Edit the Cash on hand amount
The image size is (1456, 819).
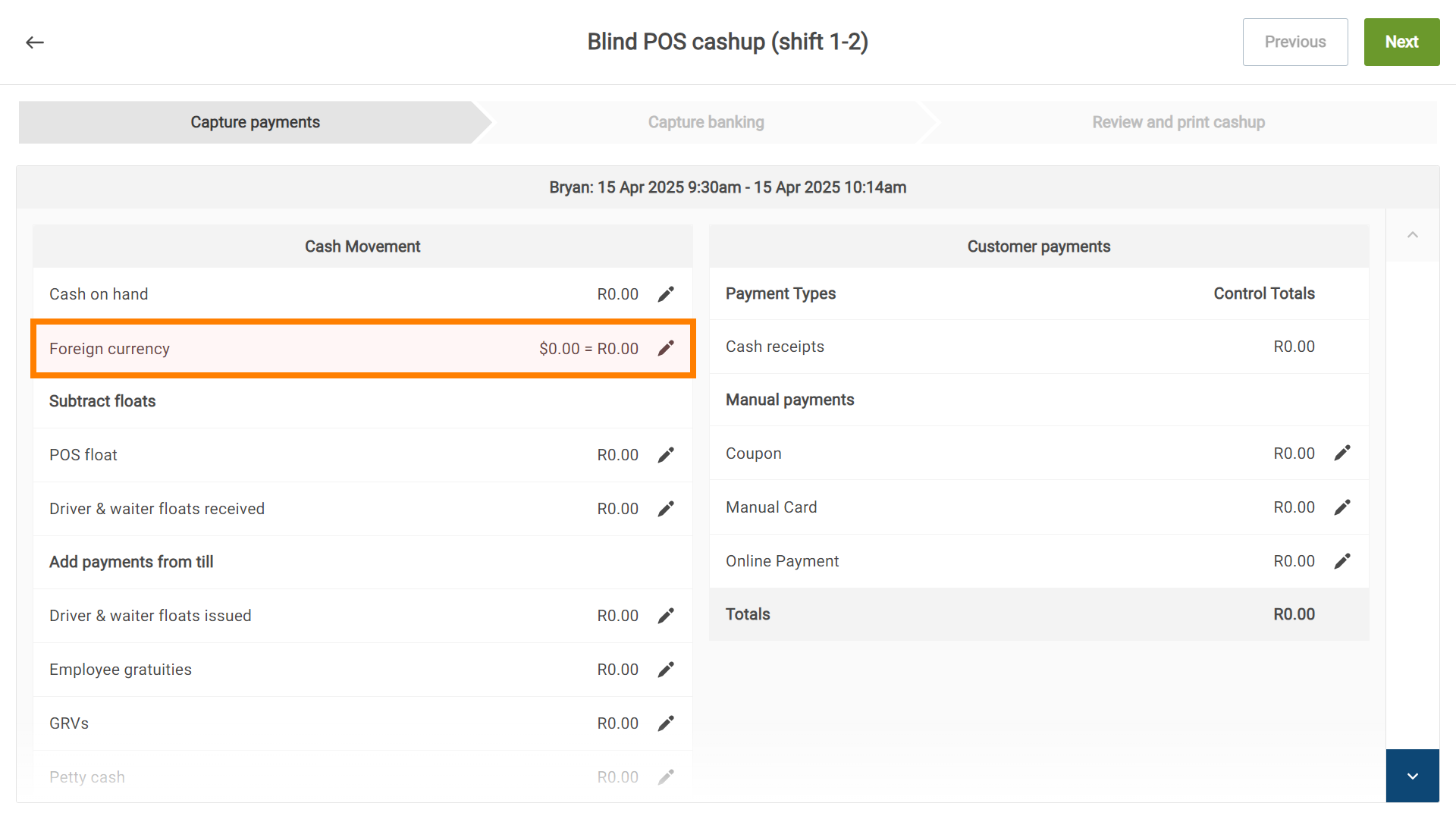(666, 294)
